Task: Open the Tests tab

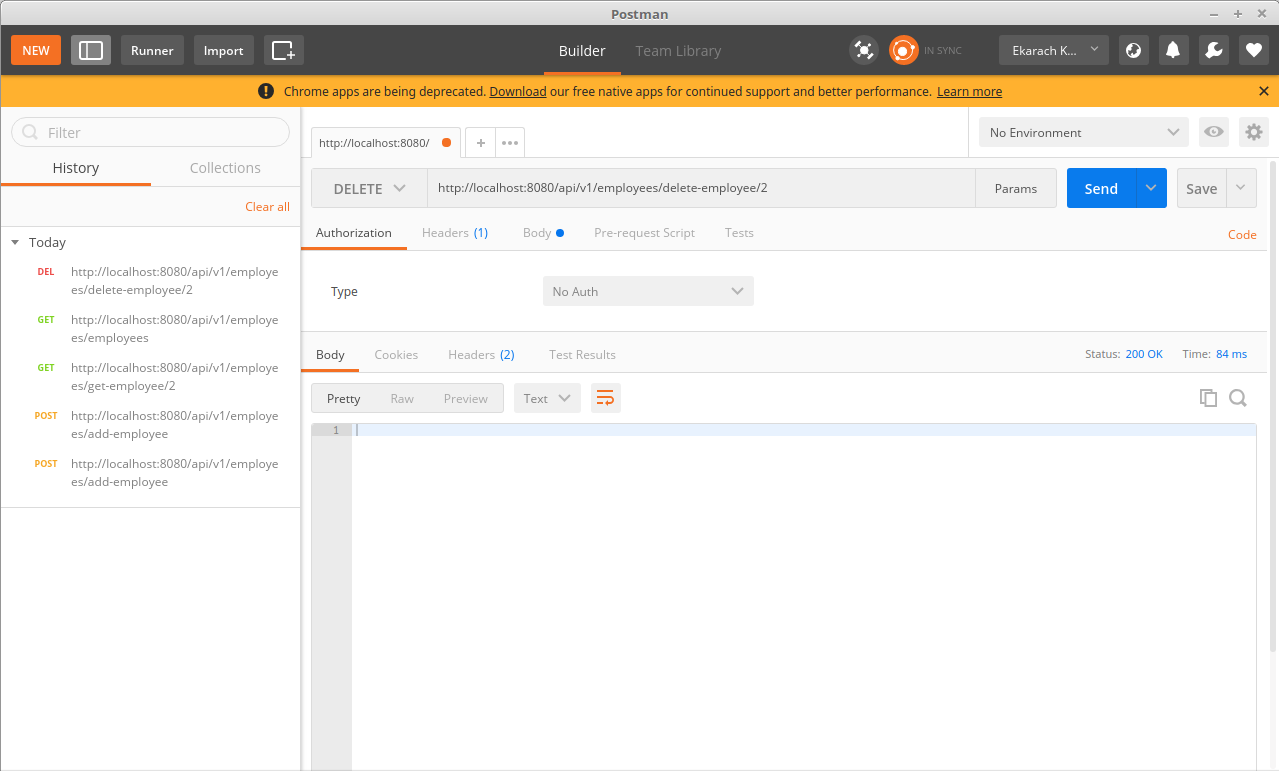Action: pos(739,232)
